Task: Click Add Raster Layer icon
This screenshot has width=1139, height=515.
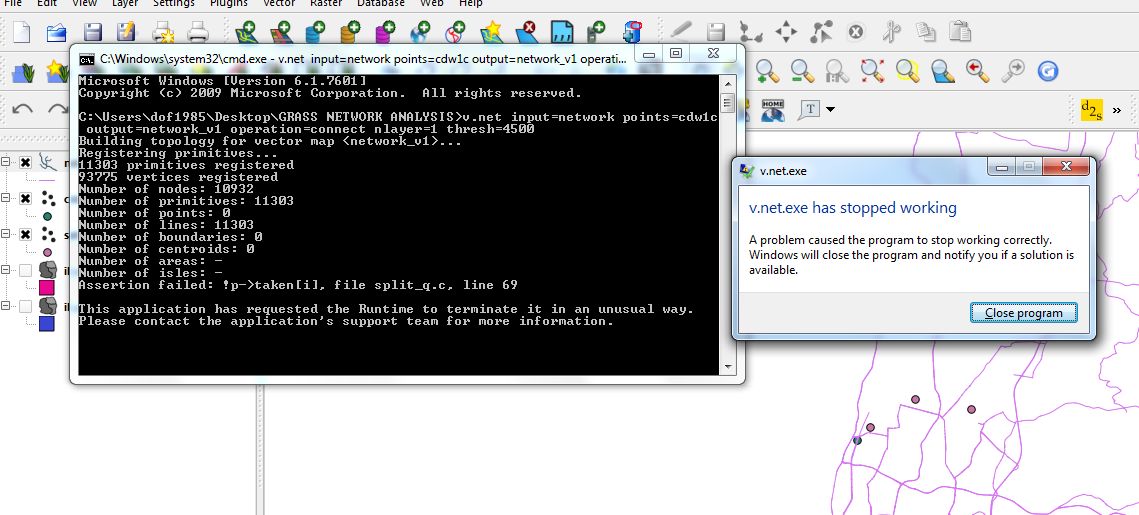Action: pyautogui.click(x=281, y=32)
